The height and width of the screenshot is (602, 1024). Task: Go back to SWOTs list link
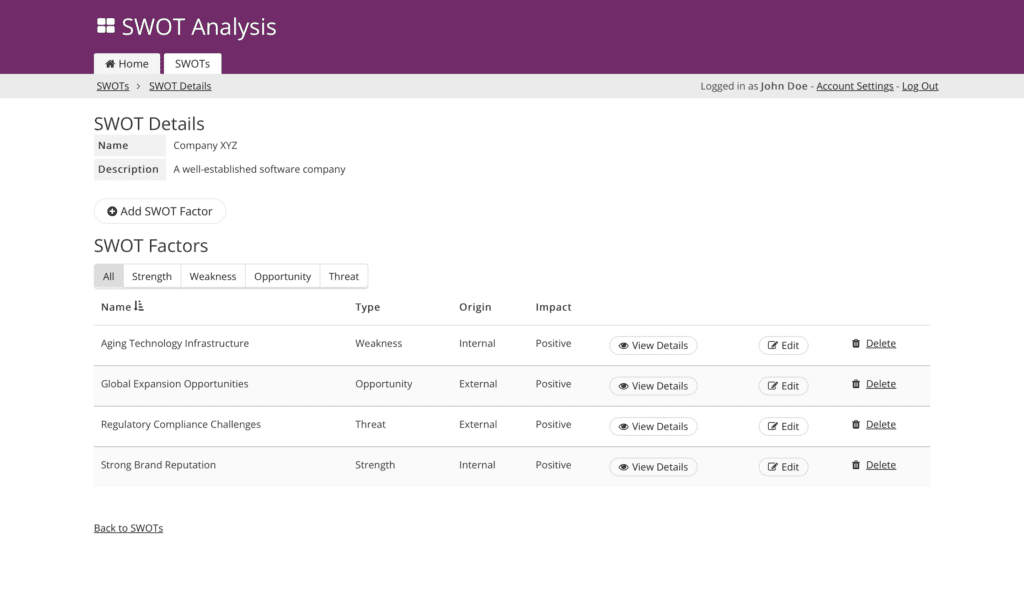pos(128,528)
